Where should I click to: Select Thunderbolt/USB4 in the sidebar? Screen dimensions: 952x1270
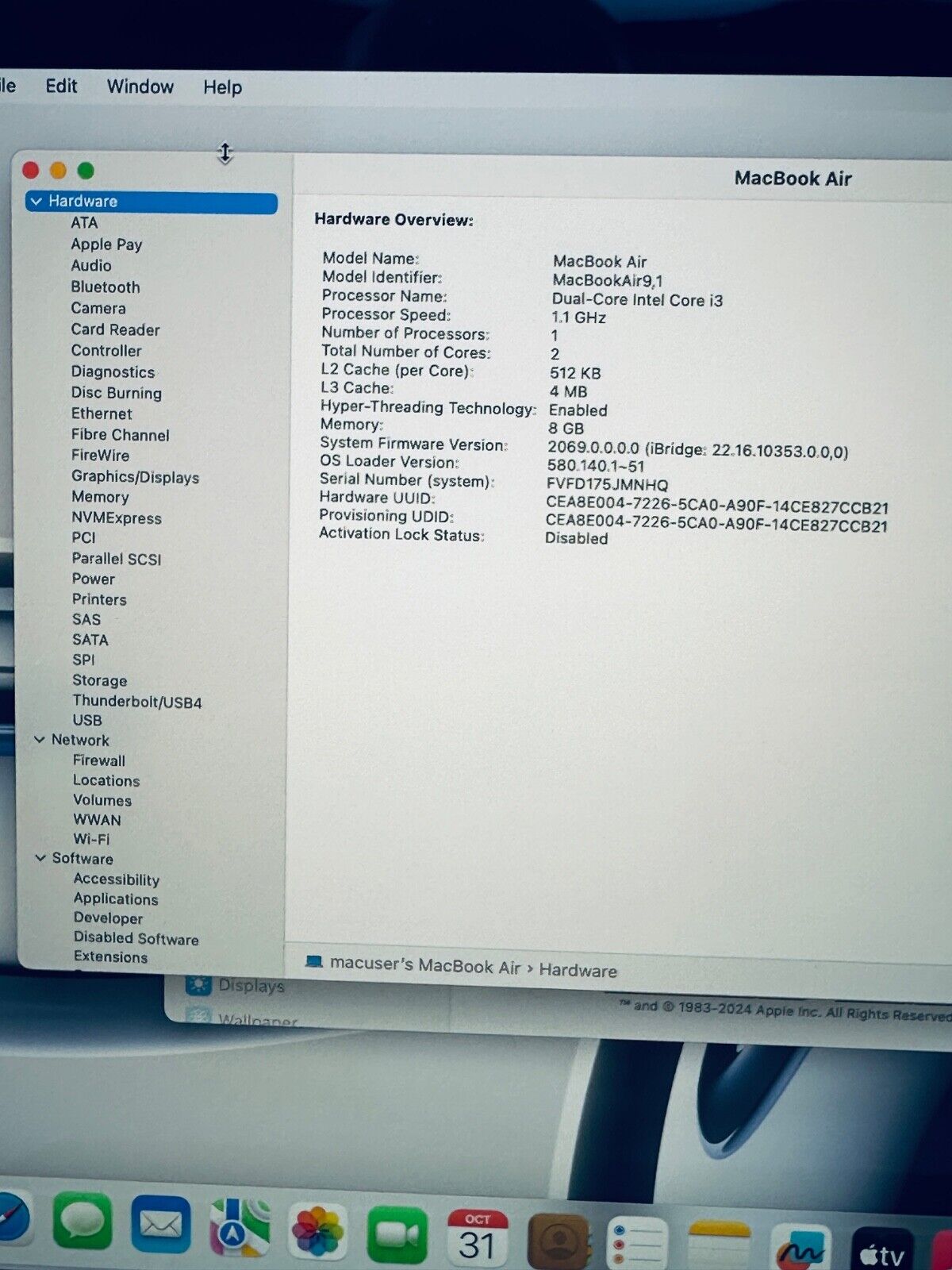[137, 702]
